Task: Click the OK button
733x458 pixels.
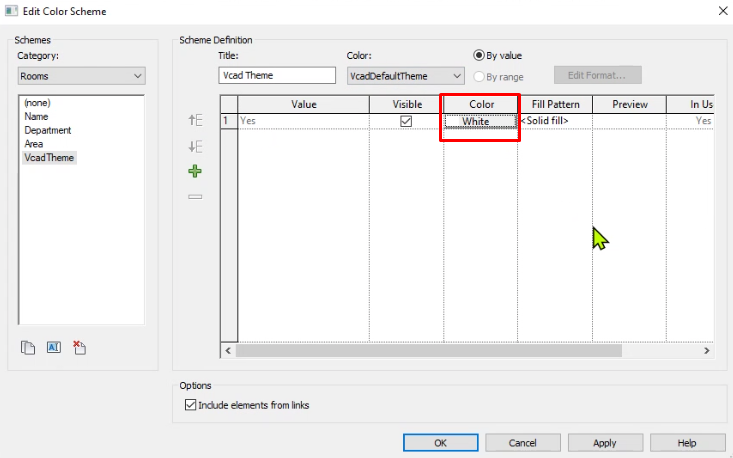Action: pyautogui.click(x=440, y=443)
